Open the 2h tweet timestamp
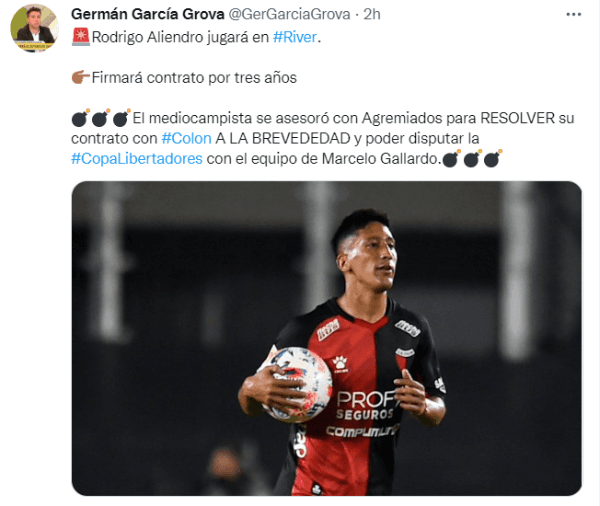Viewport: 600px width, 506px height. (x=372, y=14)
